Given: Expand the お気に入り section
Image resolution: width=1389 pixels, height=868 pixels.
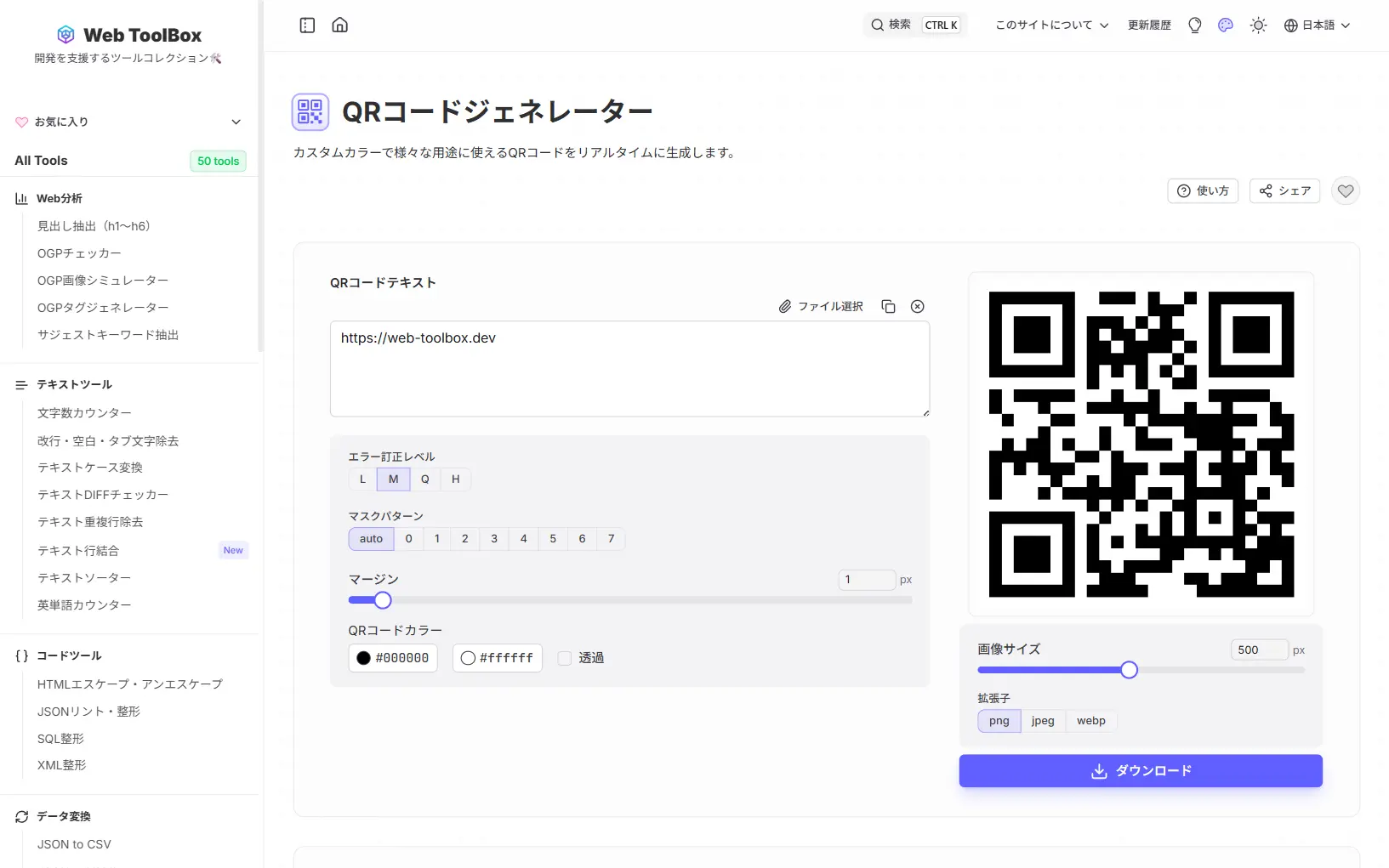Looking at the screenshot, I should tap(128, 122).
